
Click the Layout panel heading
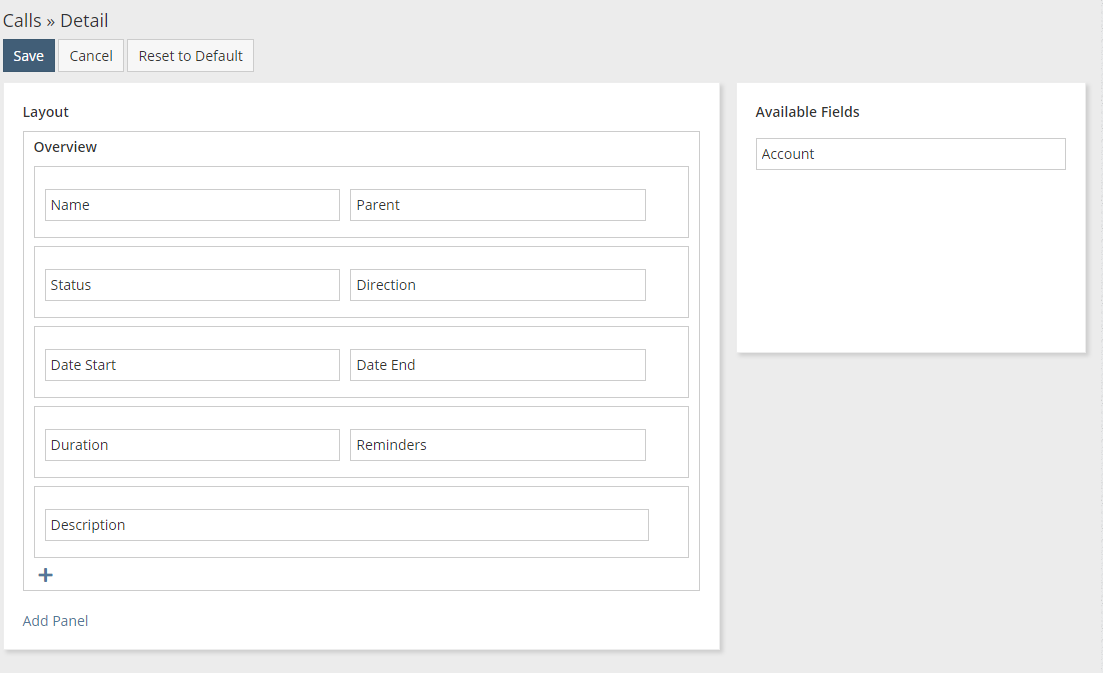46,112
